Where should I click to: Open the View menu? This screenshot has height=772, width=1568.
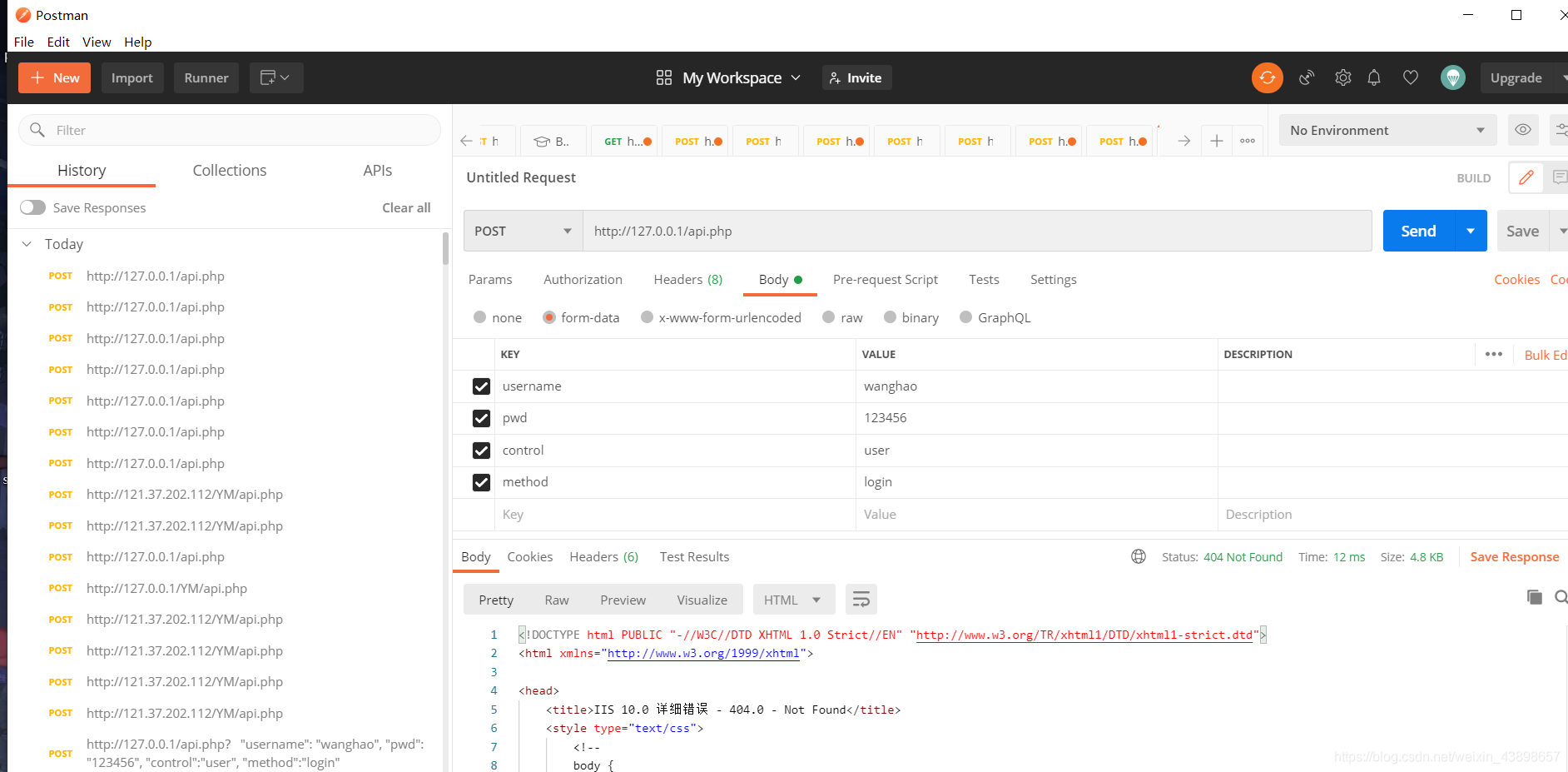pyautogui.click(x=97, y=42)
